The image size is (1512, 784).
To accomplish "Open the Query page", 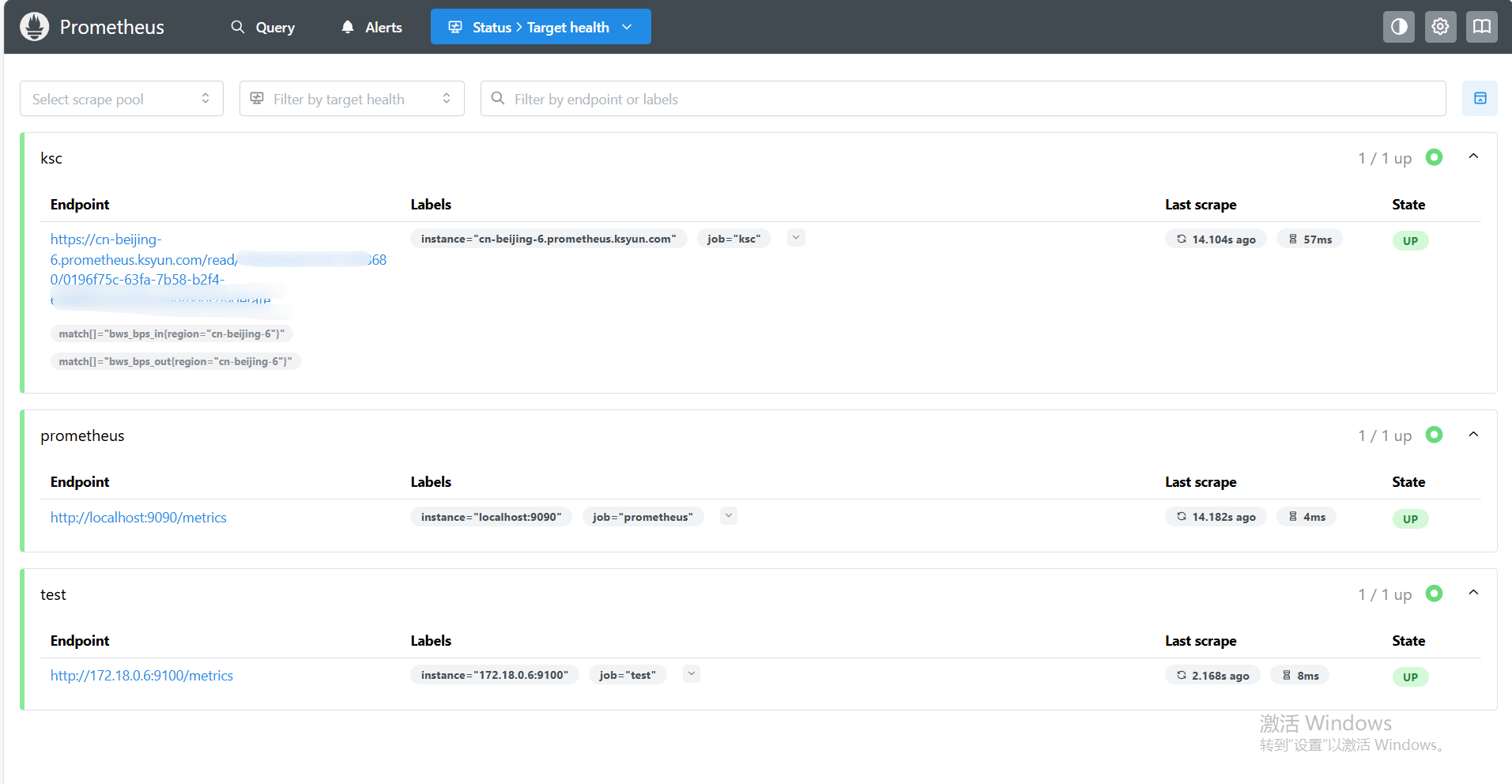I will [x=263, y=27].
